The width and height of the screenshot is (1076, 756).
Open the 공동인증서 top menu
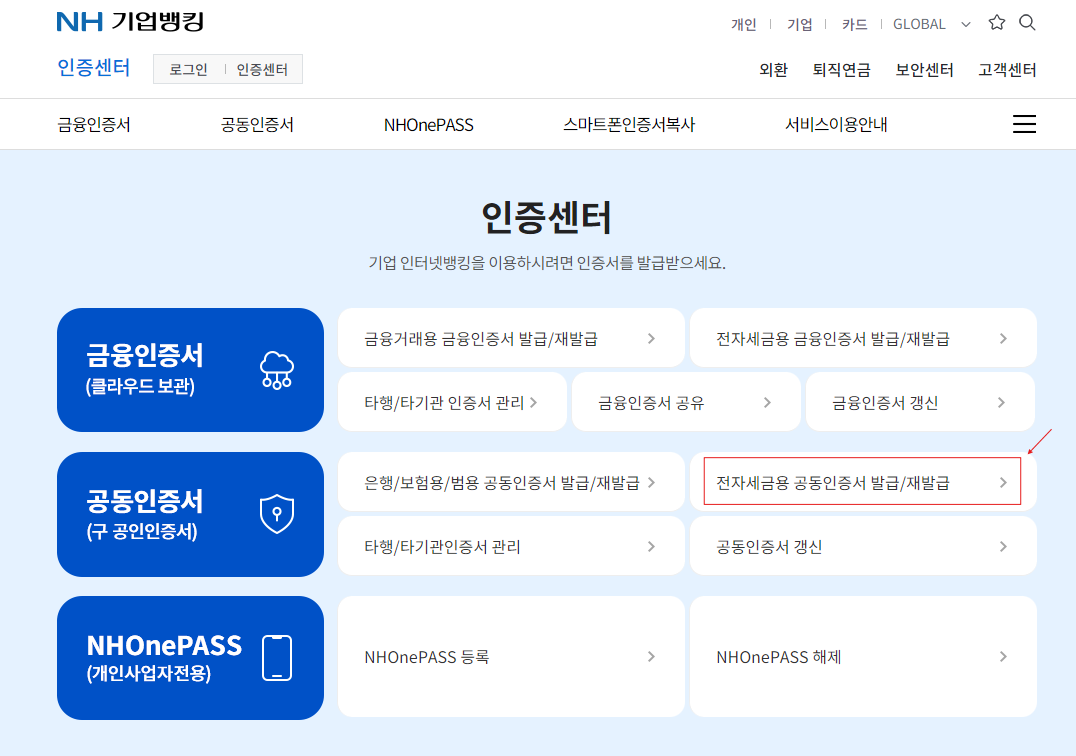point(257,125)
